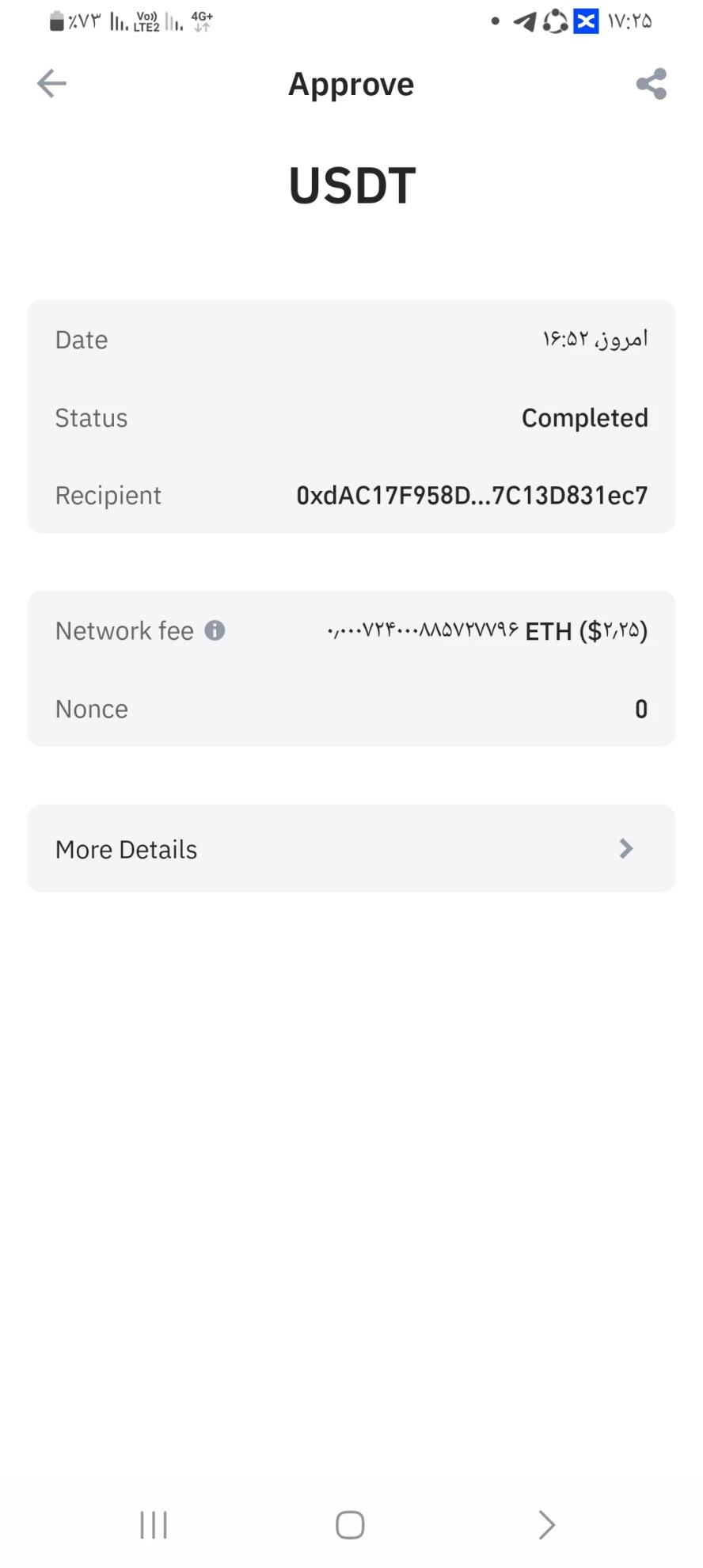Tap the Network fee ETH amount
This screenshot has width=703, height=1568.
487,631
